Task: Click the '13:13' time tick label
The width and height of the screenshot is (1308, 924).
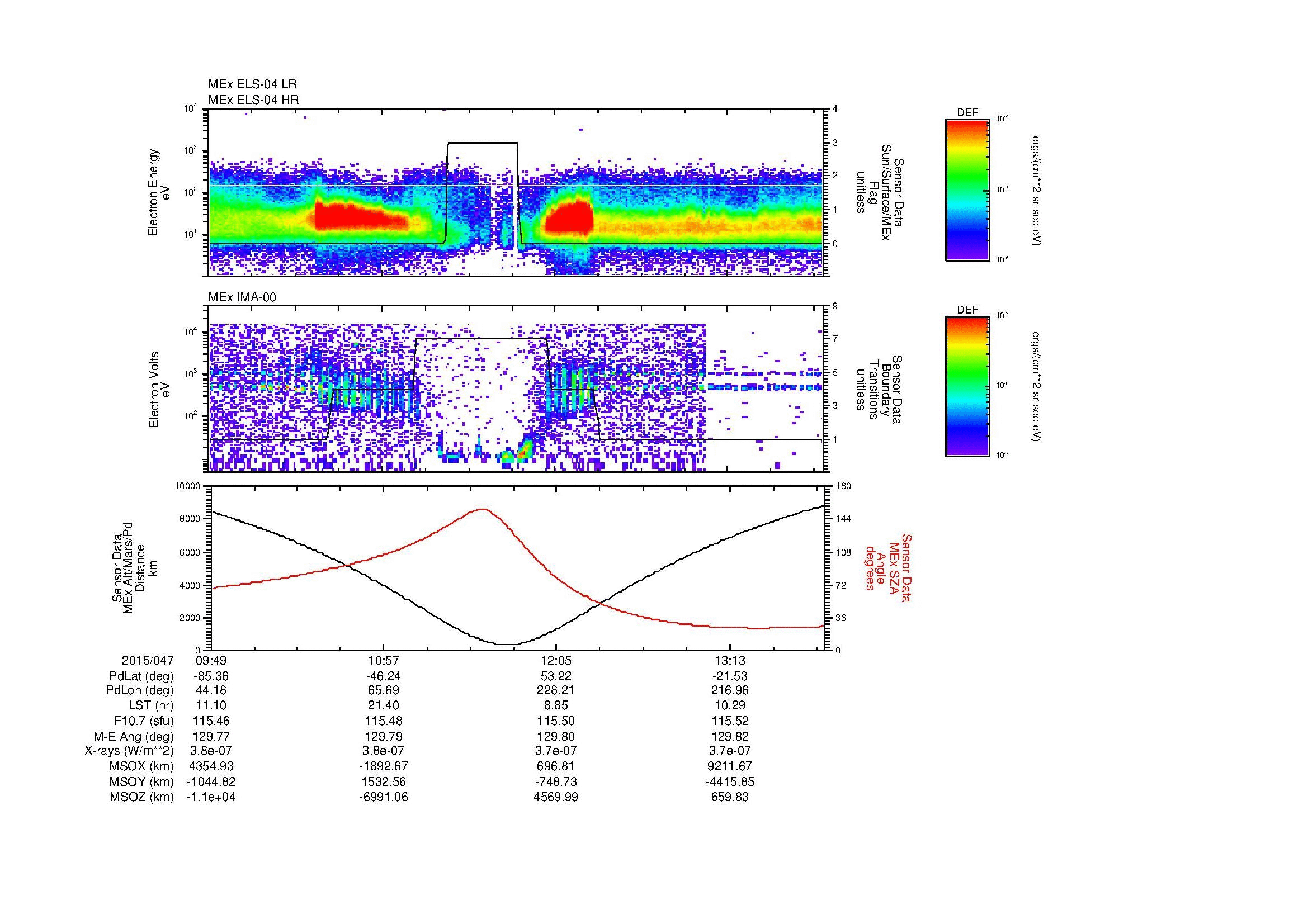Action: [x=730, y=661]
